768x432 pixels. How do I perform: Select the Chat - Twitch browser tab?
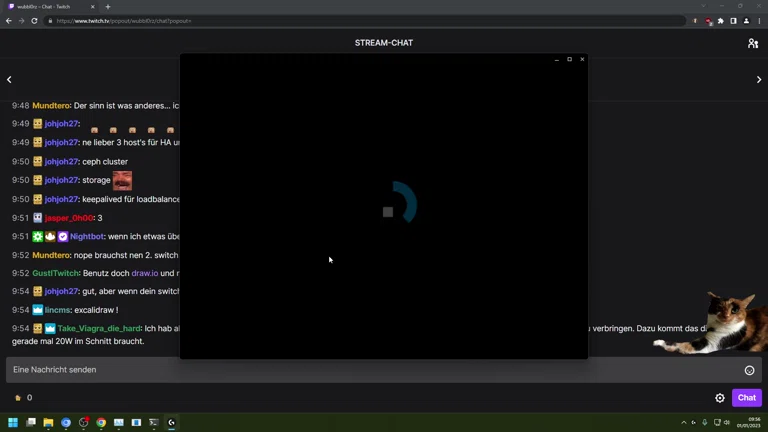tap(48, 7)
